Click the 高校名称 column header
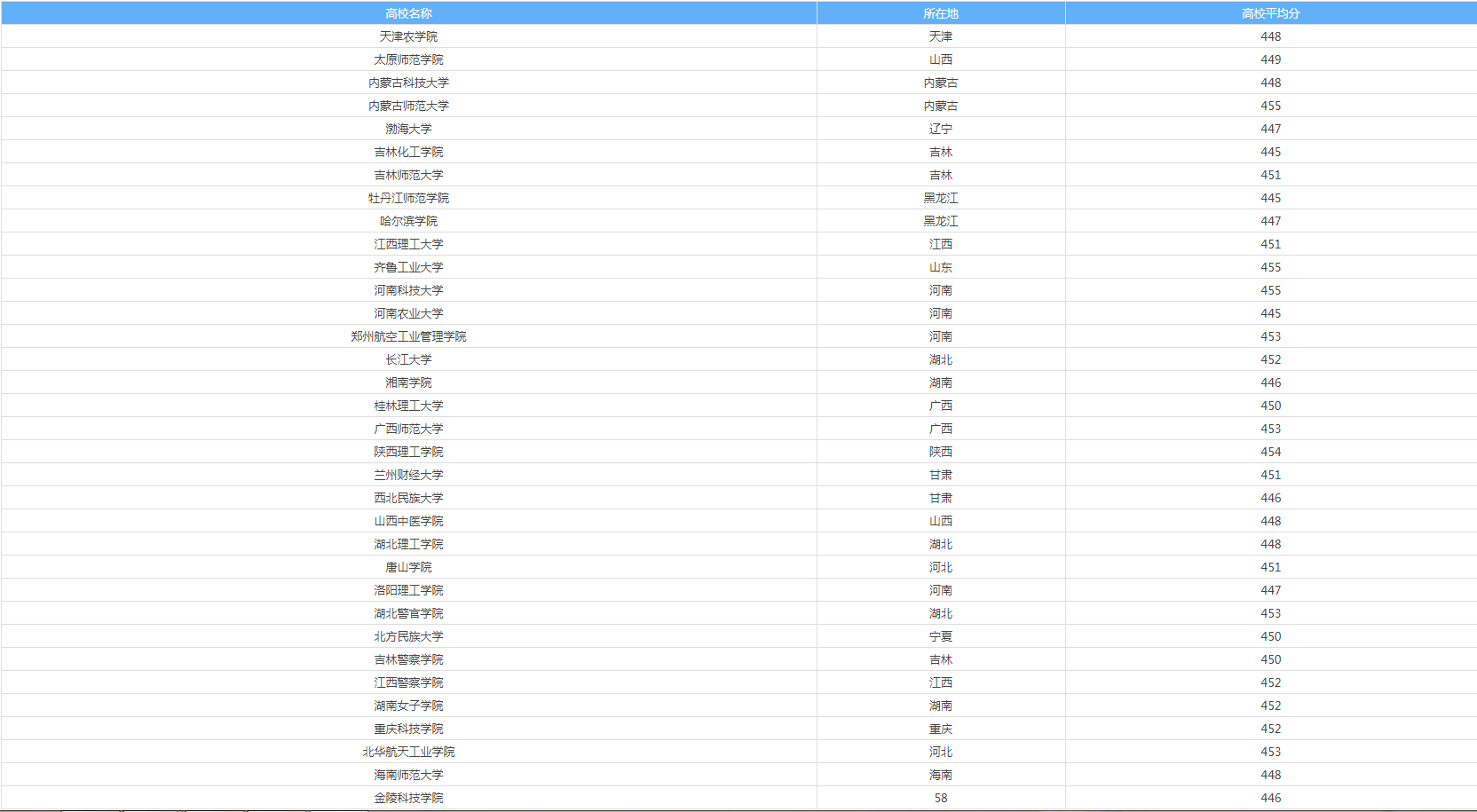The image size is (1477, 812). pyautogui.click(x=408, y=13)
